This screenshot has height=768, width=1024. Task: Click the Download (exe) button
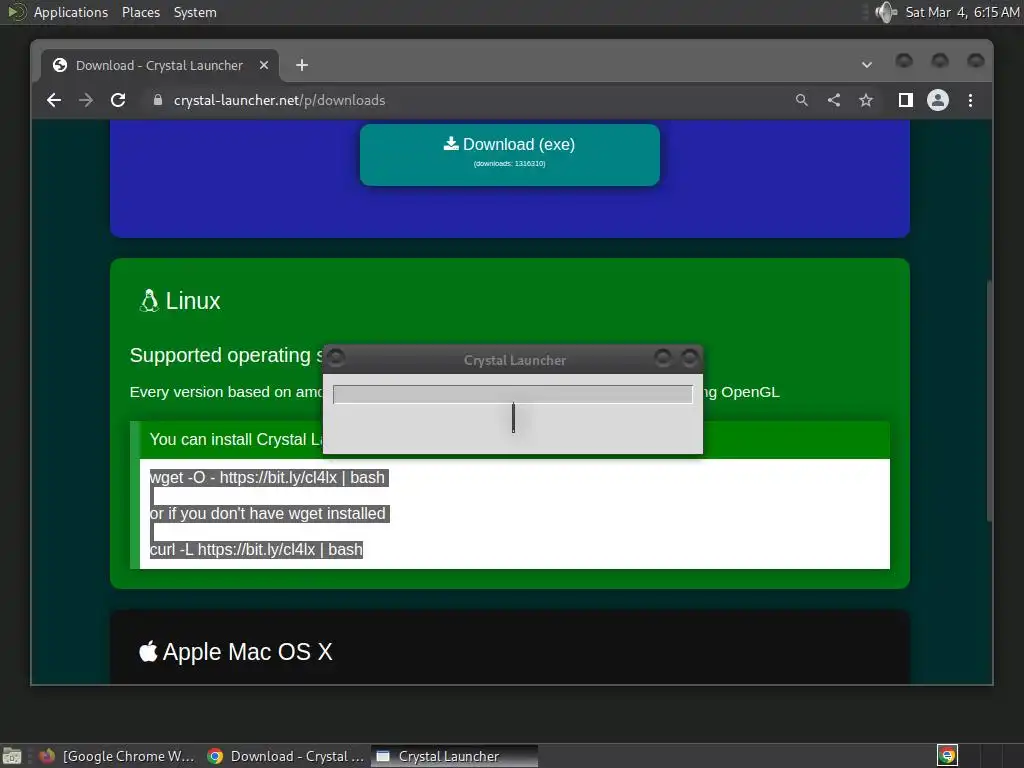(510, 155)
